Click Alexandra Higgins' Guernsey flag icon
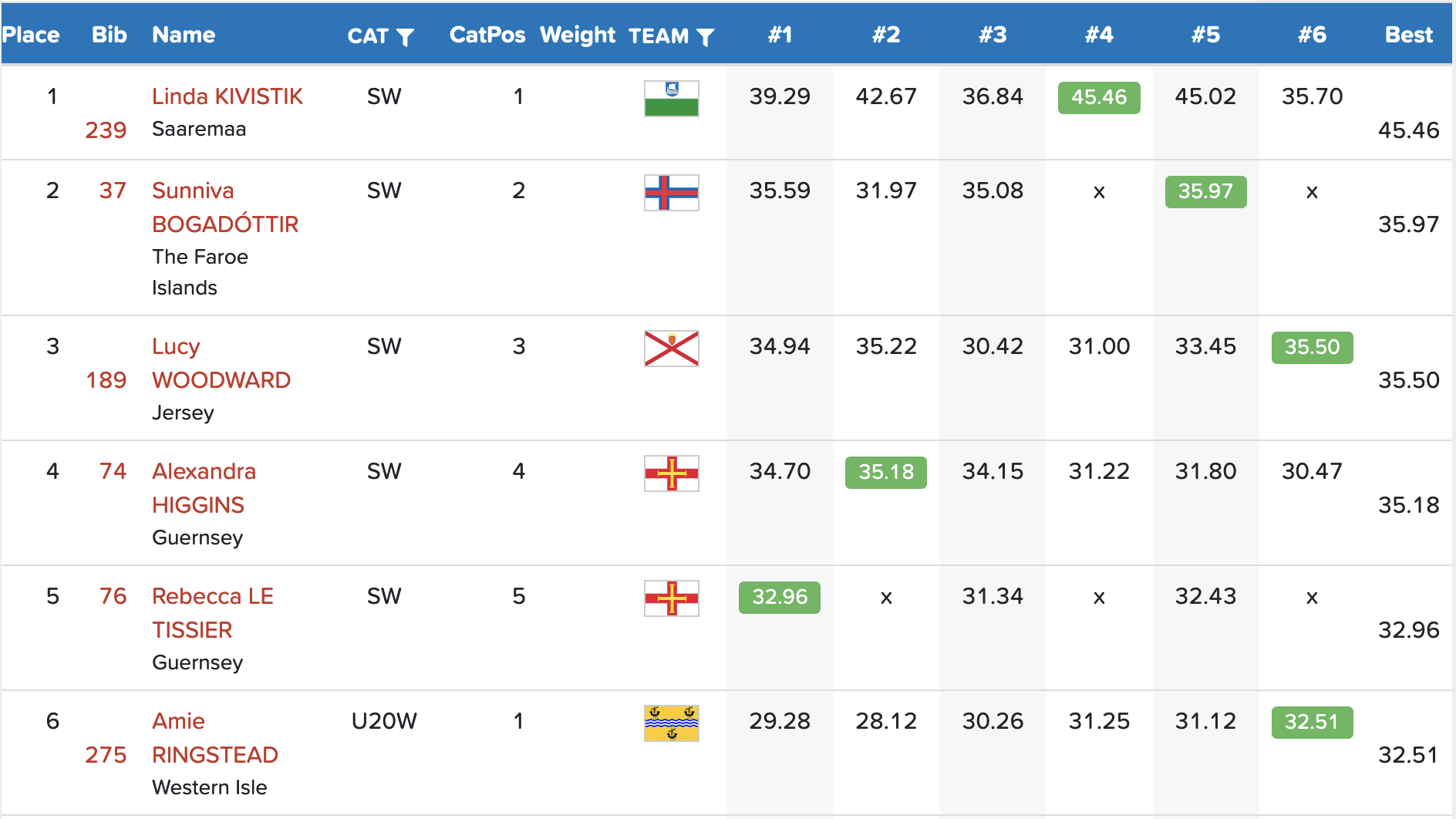 tap(671, 474)
